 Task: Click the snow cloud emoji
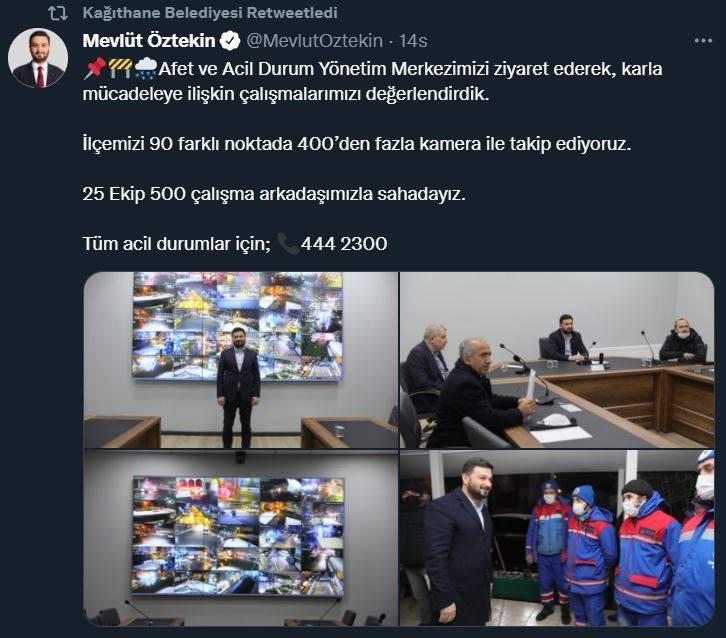coord(145,69)
